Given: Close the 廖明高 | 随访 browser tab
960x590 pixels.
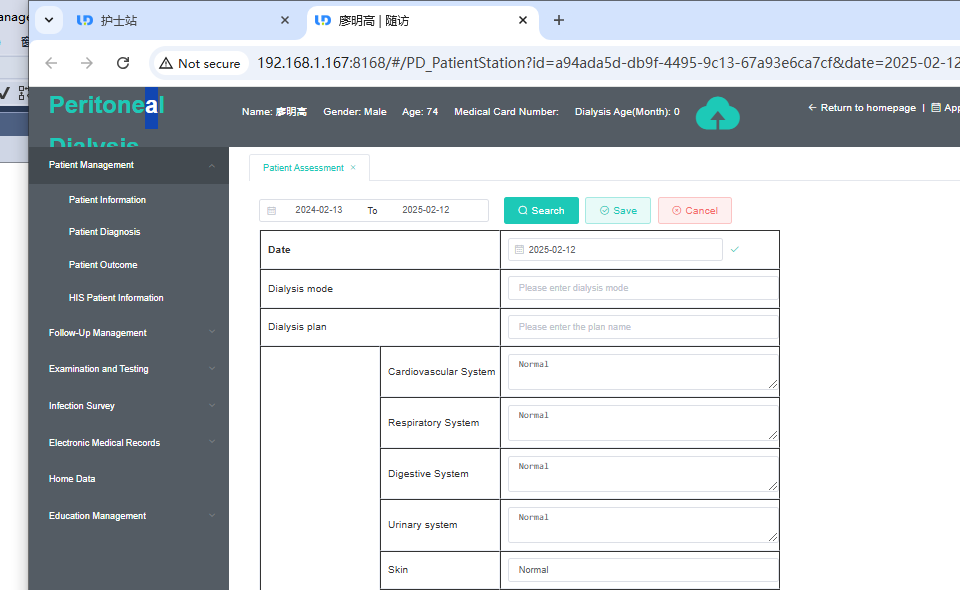Looking at the screenshot, I should pos(523,20).
